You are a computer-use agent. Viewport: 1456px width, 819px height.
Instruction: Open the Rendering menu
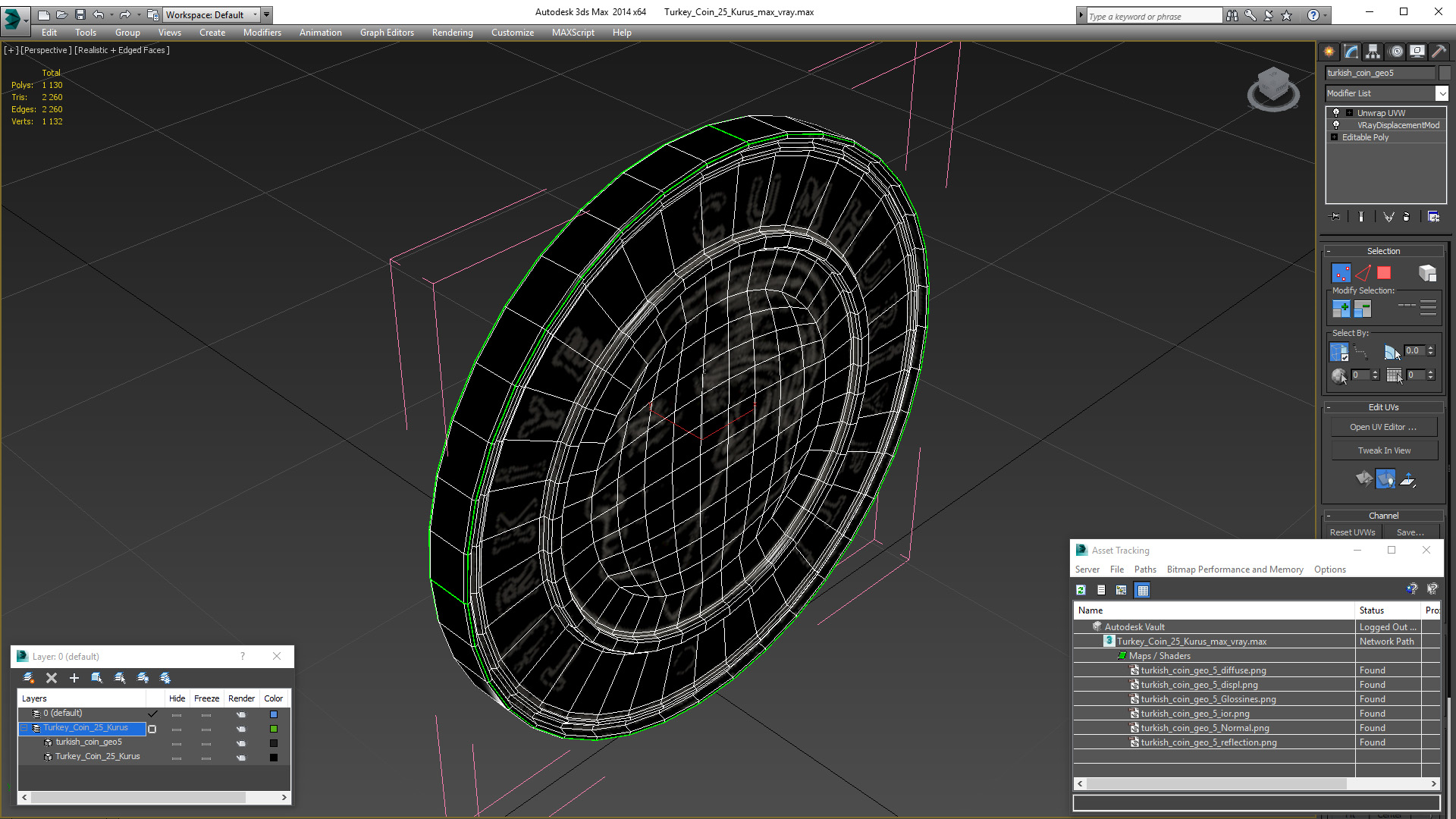(452, 33)
